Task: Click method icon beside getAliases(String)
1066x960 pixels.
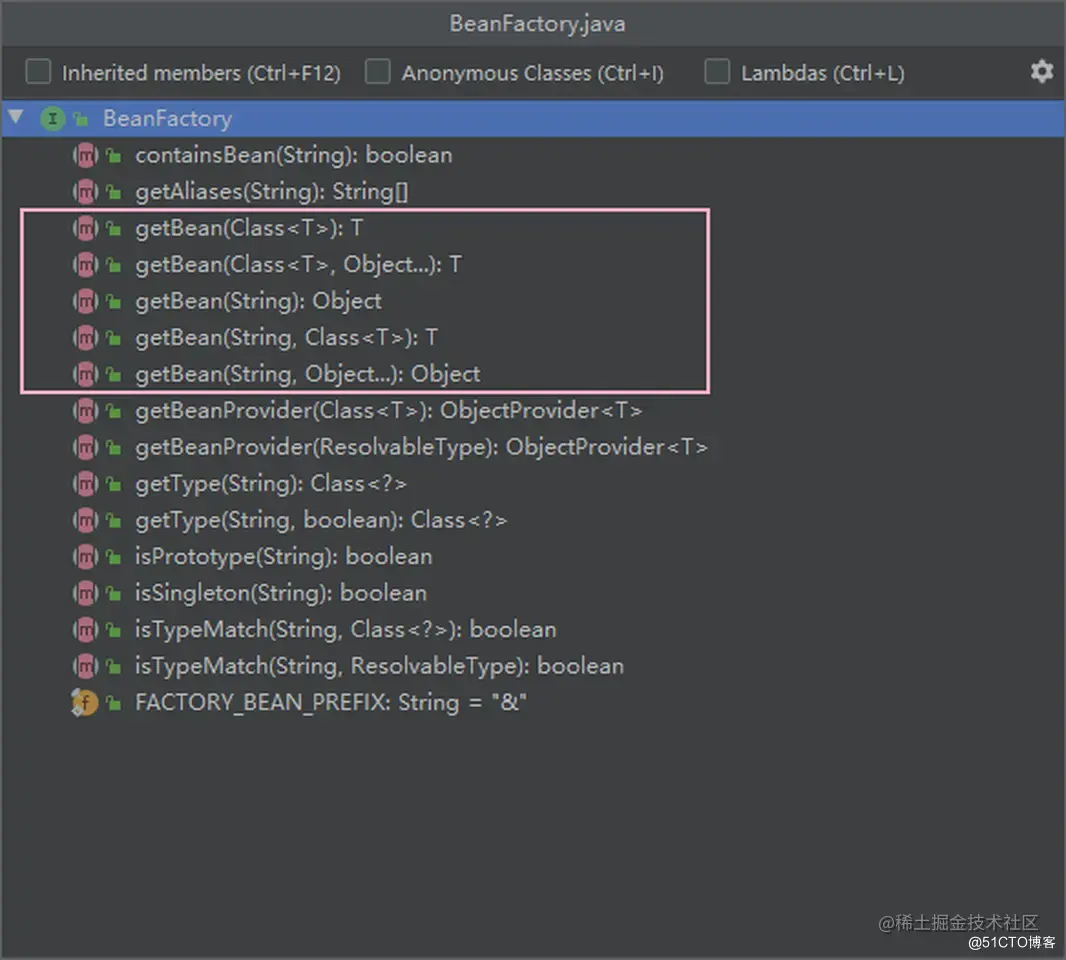Action: click(x=86, y=192)
